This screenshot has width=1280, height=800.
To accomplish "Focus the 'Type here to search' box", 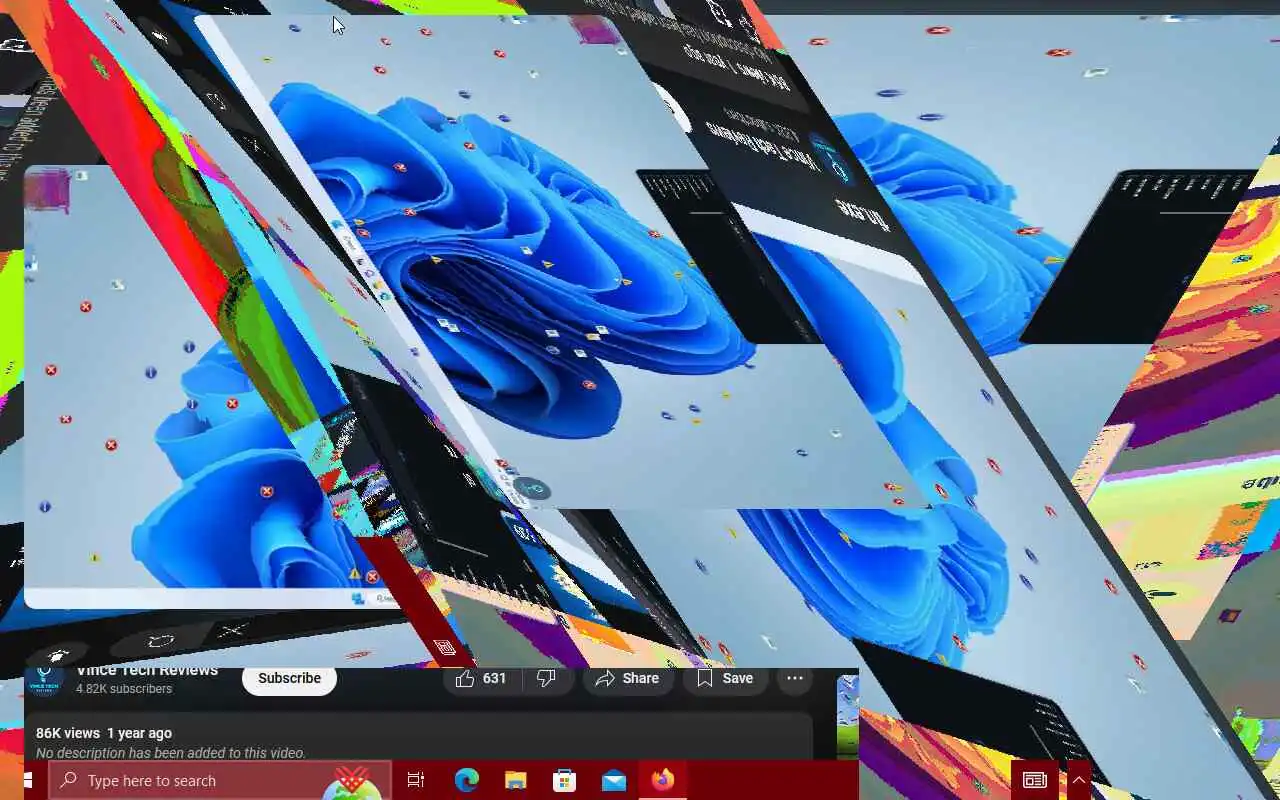I will (x=220, y=780).
